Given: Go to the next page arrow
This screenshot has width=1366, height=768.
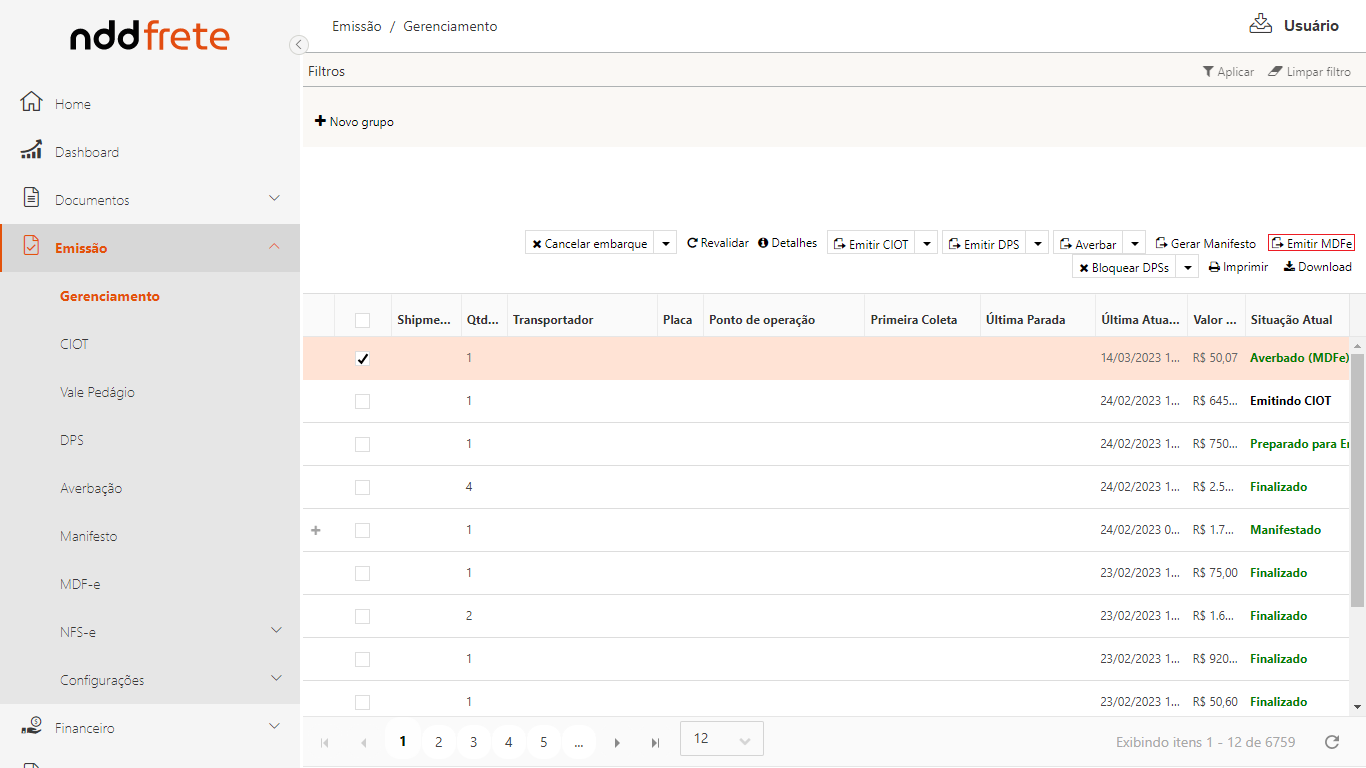Looking at the screenshot, I should click(618, 742).
